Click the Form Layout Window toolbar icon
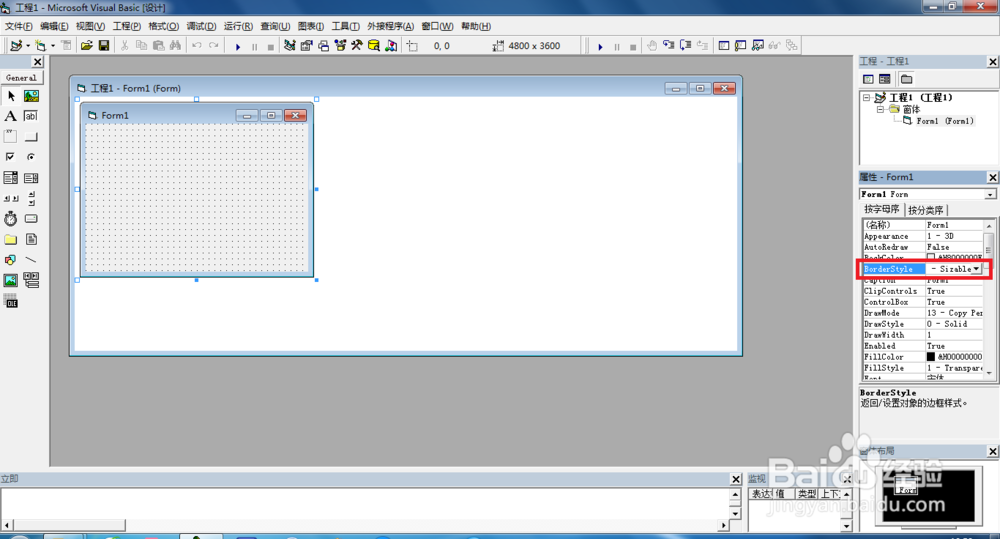The image size is (1000, 539). pyautogui.click(x=323, y=45)
